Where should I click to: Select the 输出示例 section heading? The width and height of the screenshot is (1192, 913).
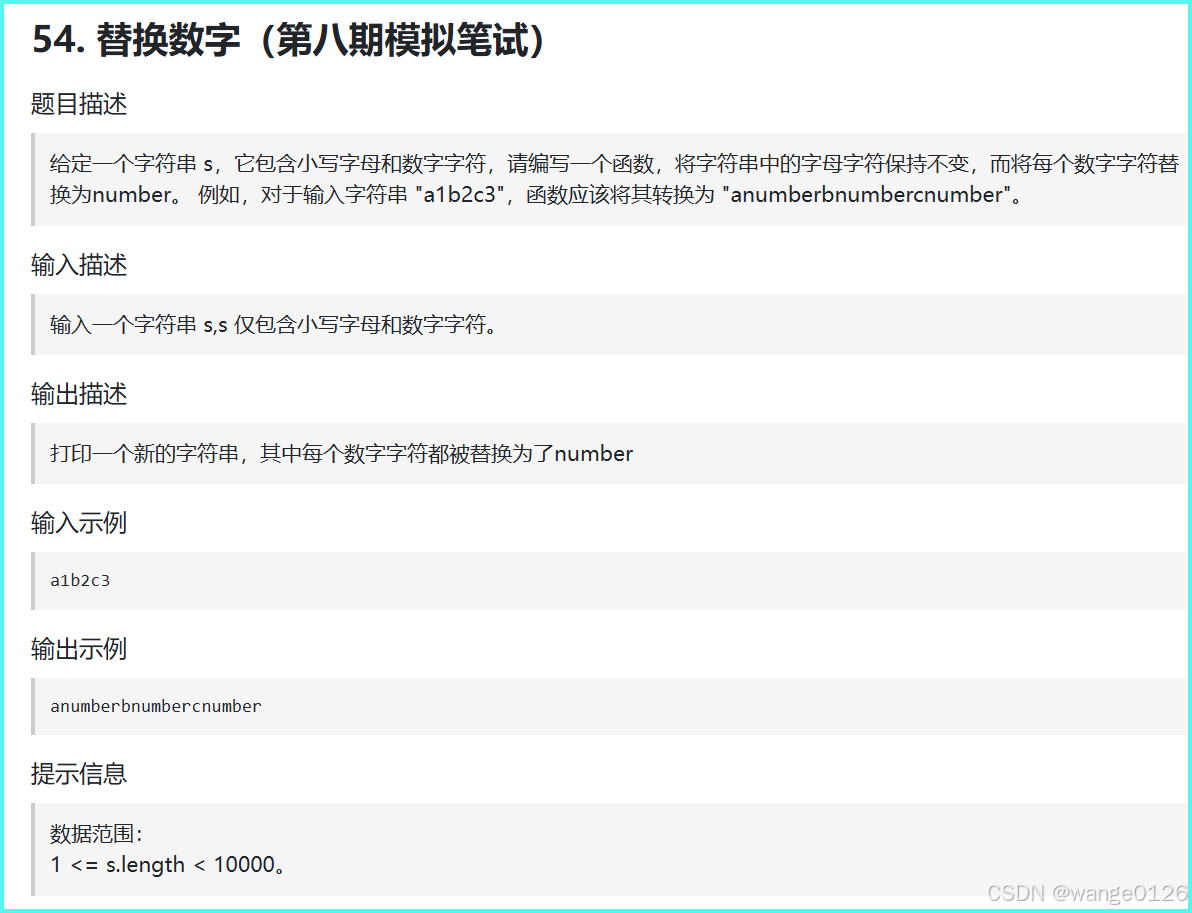tap(78, 648)
